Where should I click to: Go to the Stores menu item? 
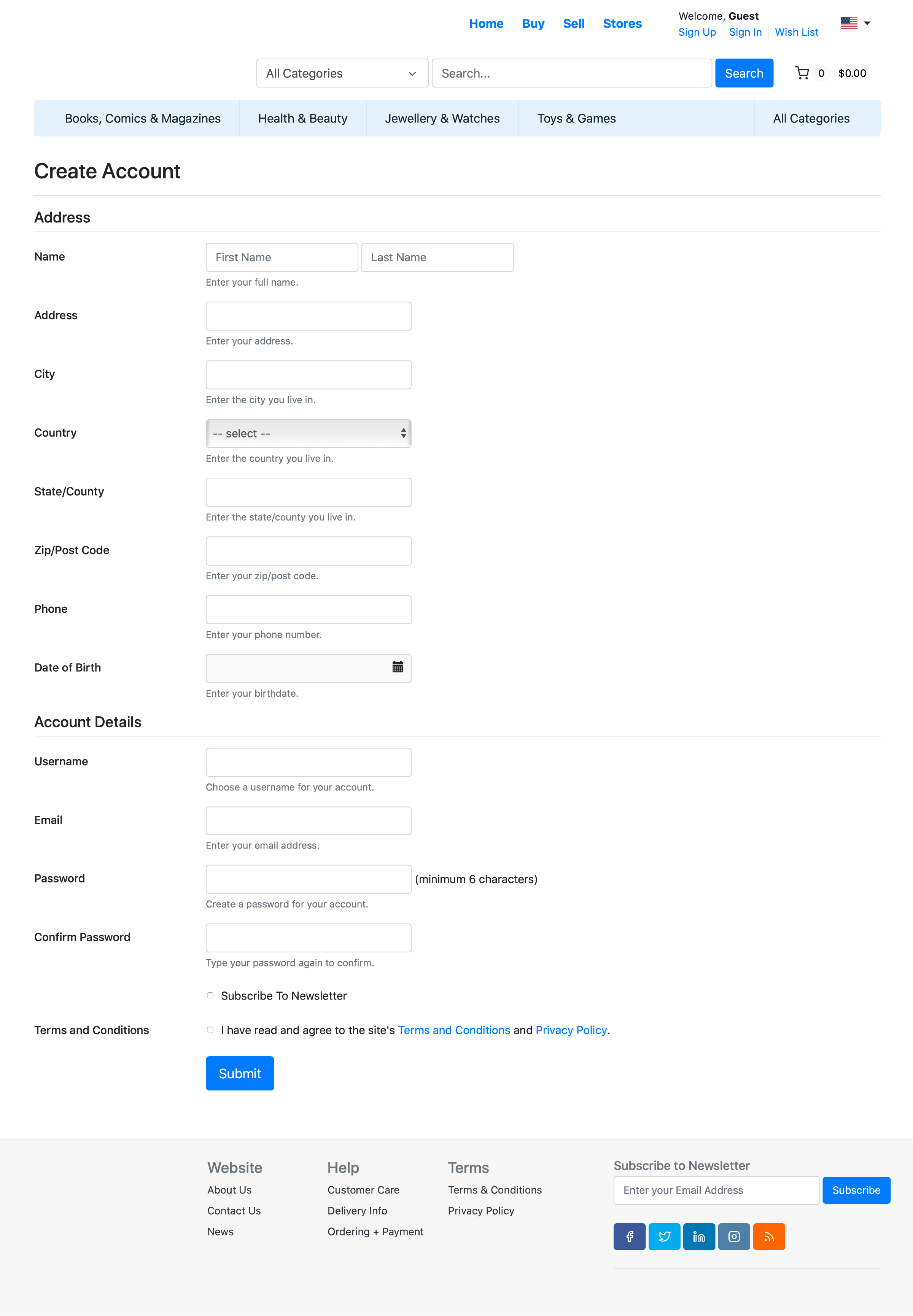click(622, 24)
